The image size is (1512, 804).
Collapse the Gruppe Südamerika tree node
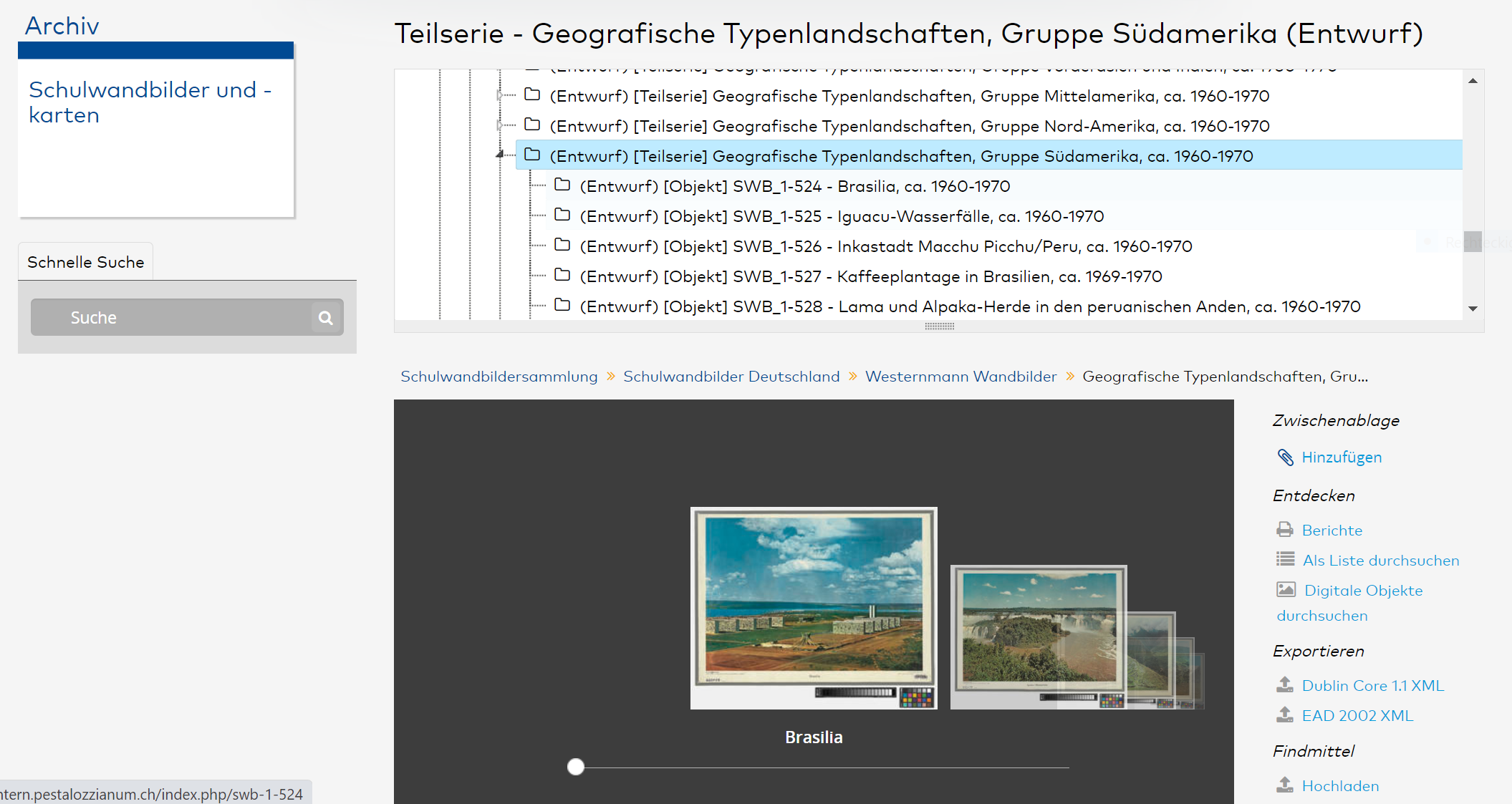click(500, 155)
